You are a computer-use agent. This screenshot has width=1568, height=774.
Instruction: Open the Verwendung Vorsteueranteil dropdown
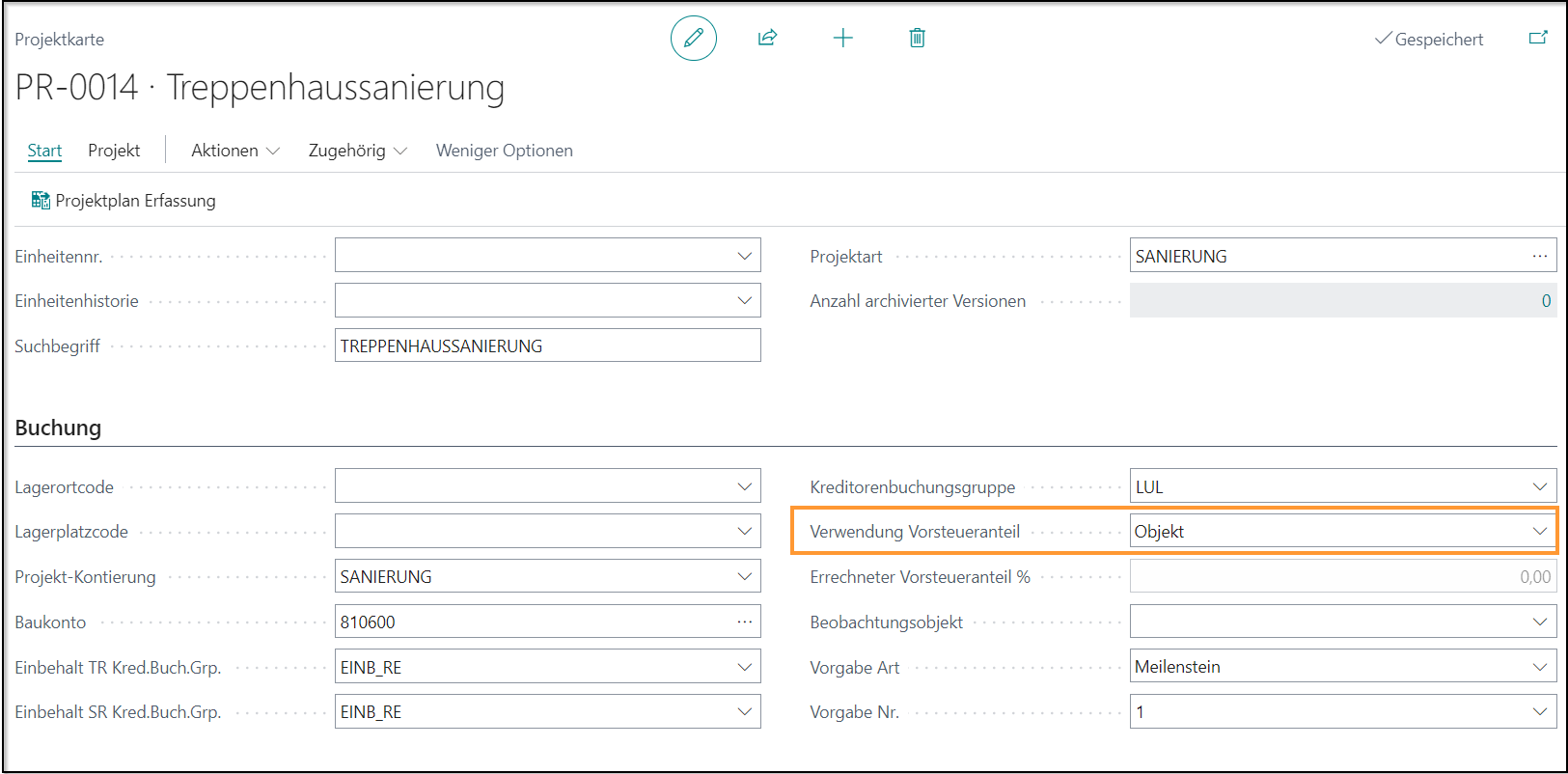coord(1539,532)
